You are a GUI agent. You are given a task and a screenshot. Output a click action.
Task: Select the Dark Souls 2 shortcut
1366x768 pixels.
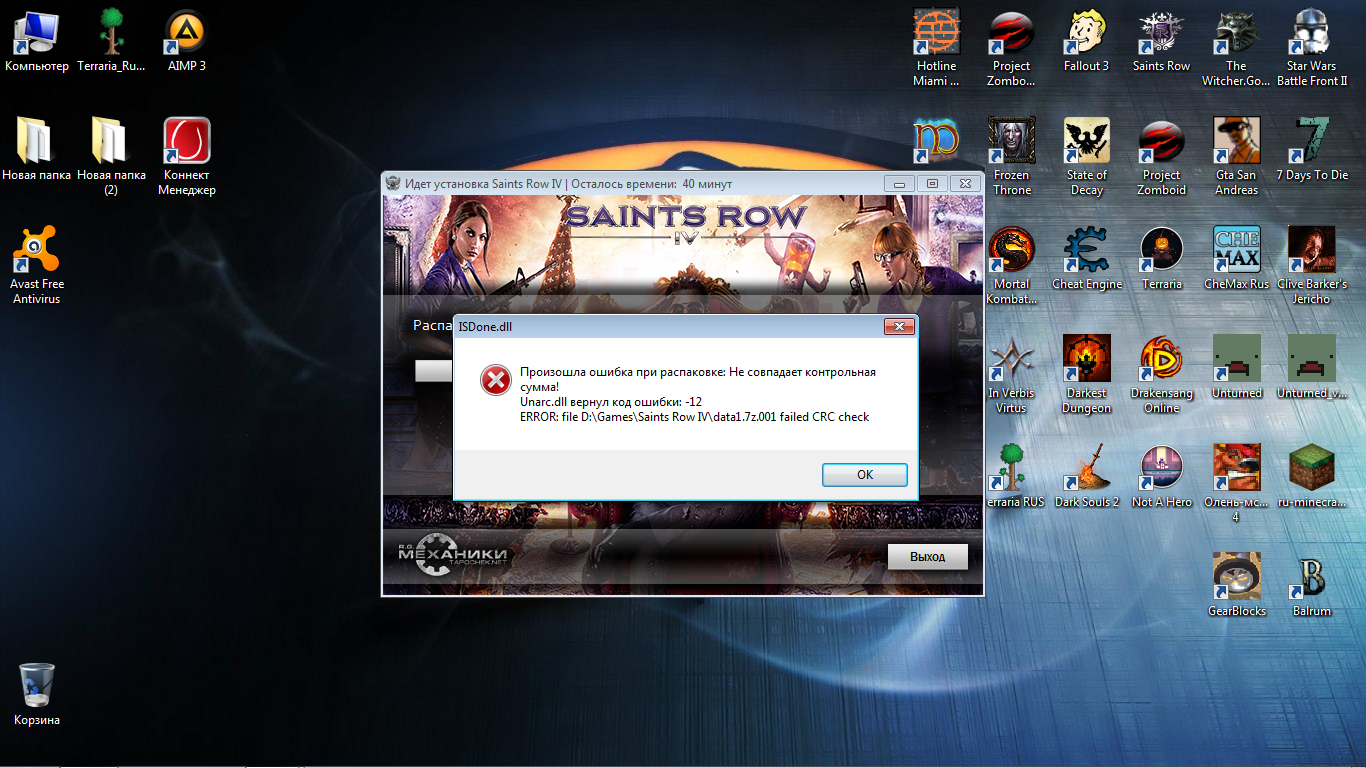[x=1086, y=477]
